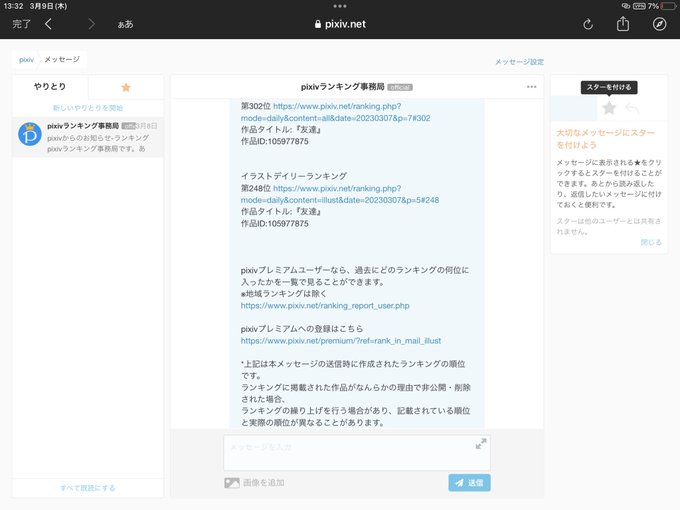
Task: Tap the 完了 done button
Action: point(21,24)
